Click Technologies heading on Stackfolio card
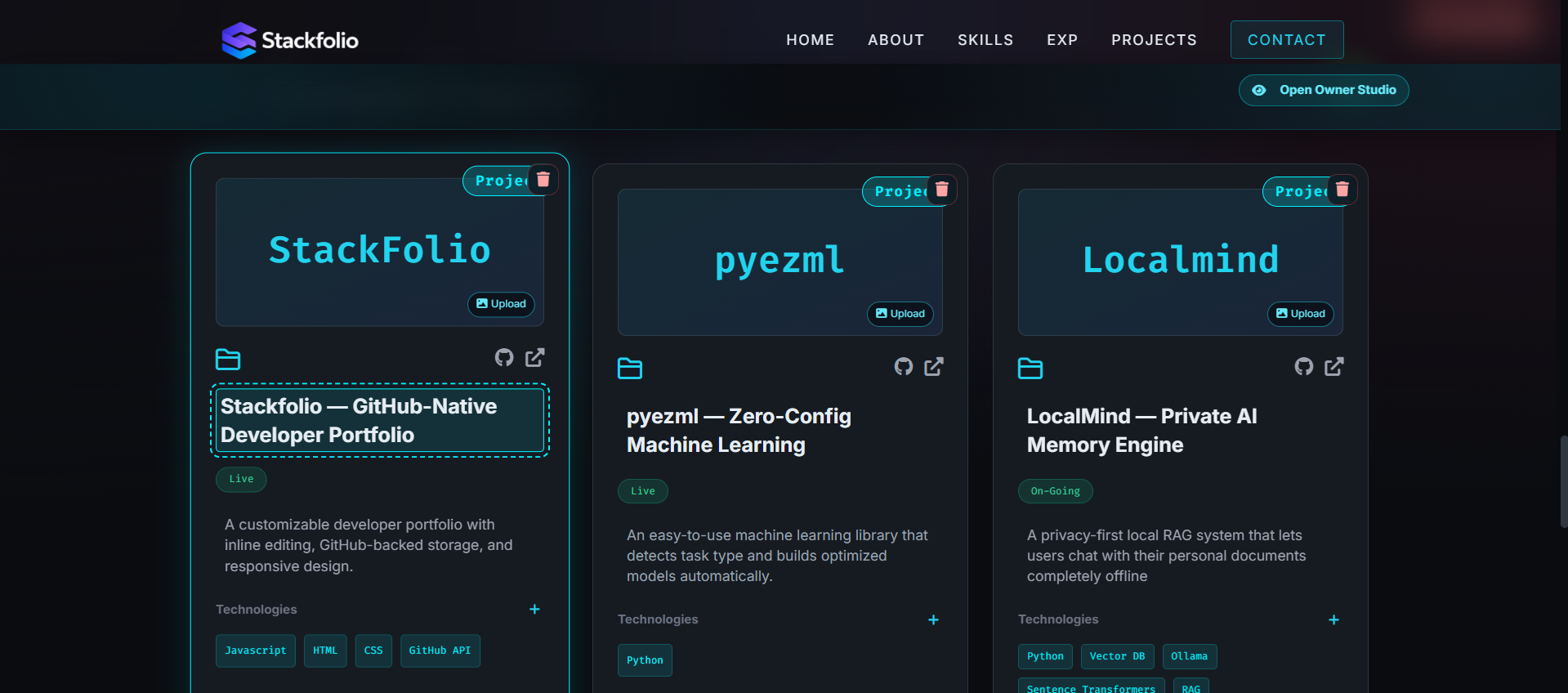 pos(257,610)
